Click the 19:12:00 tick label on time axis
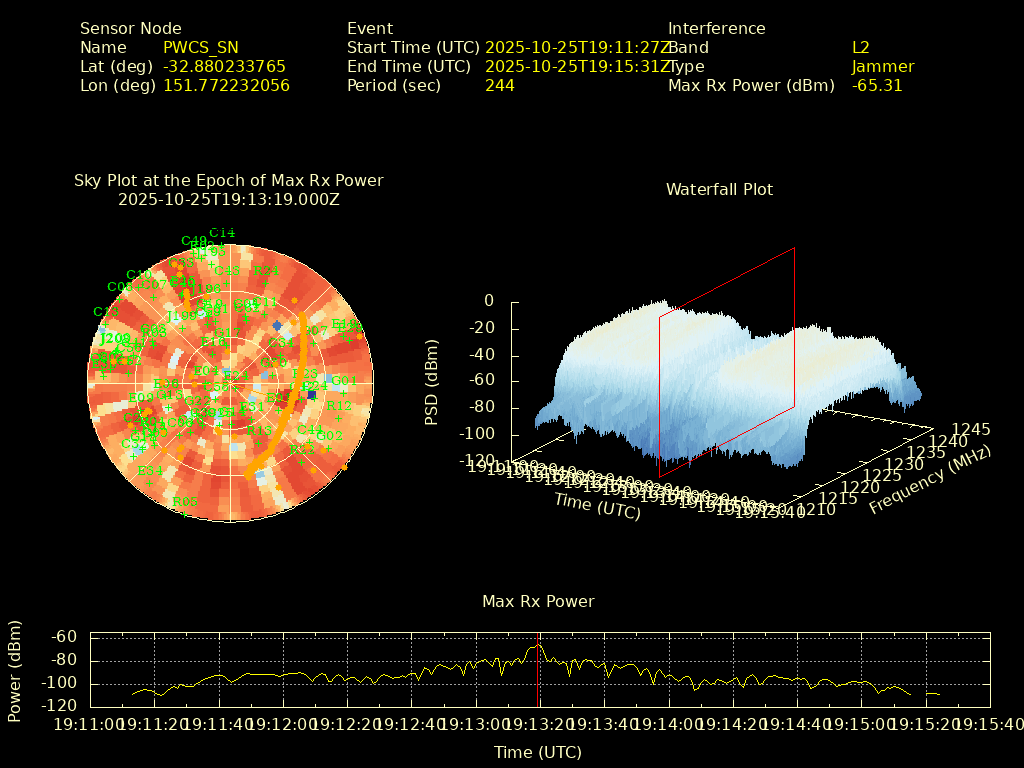Viewport: 1024px width, 768px height. [x=282, y=724]
